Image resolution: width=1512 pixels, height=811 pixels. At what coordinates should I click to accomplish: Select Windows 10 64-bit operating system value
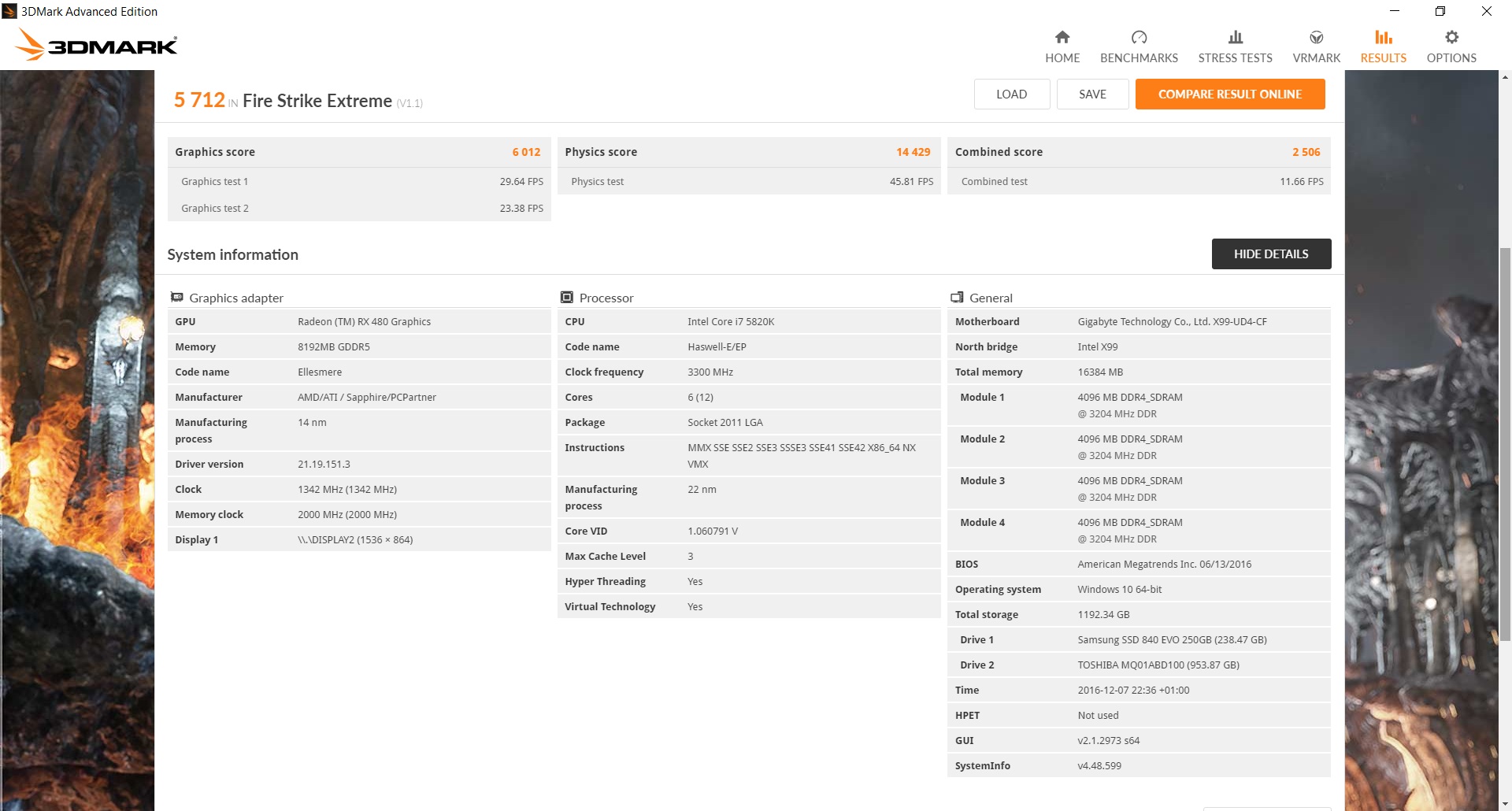[1120, 589]
